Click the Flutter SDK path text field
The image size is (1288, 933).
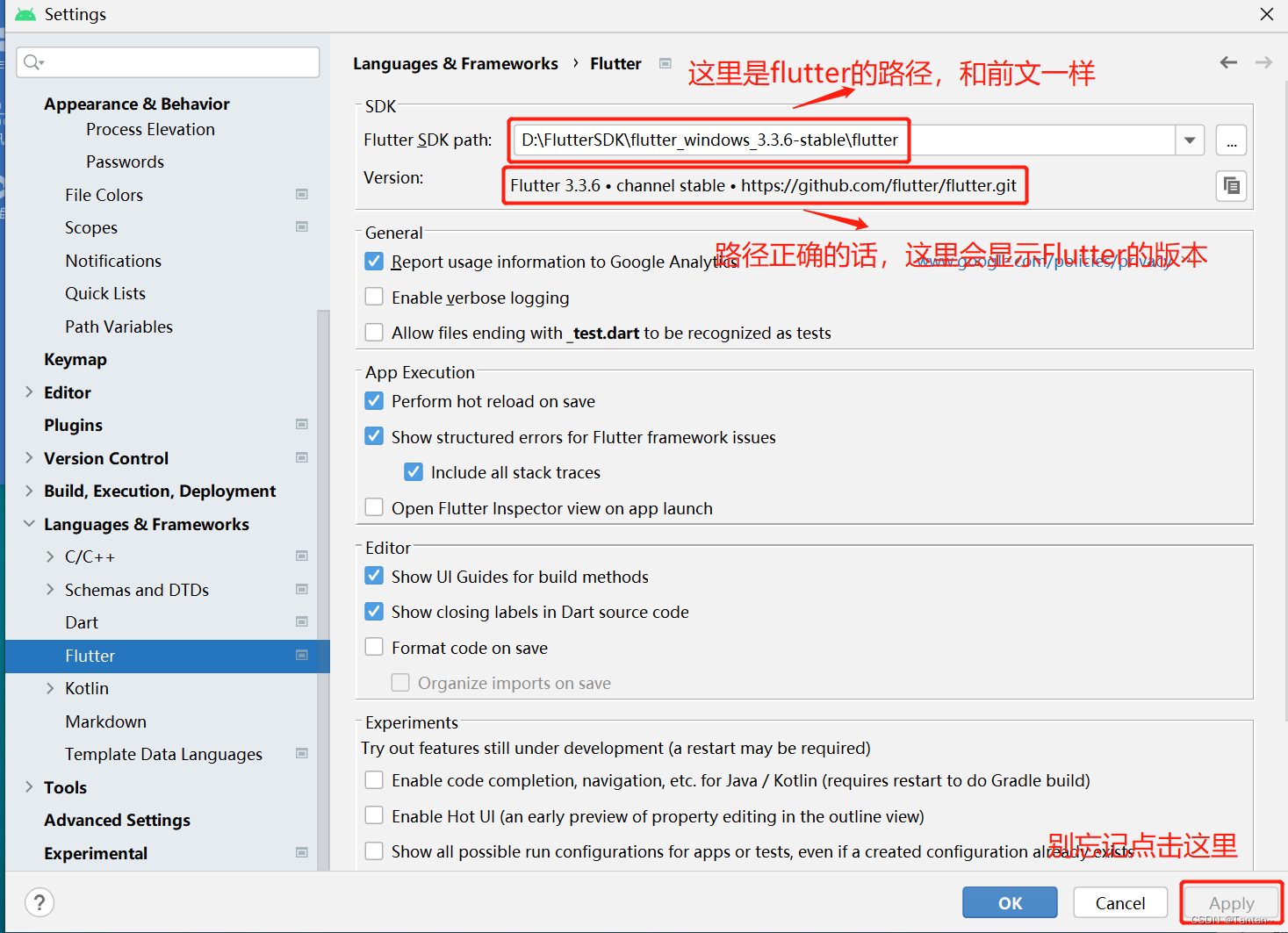click(x=845, y=140)
